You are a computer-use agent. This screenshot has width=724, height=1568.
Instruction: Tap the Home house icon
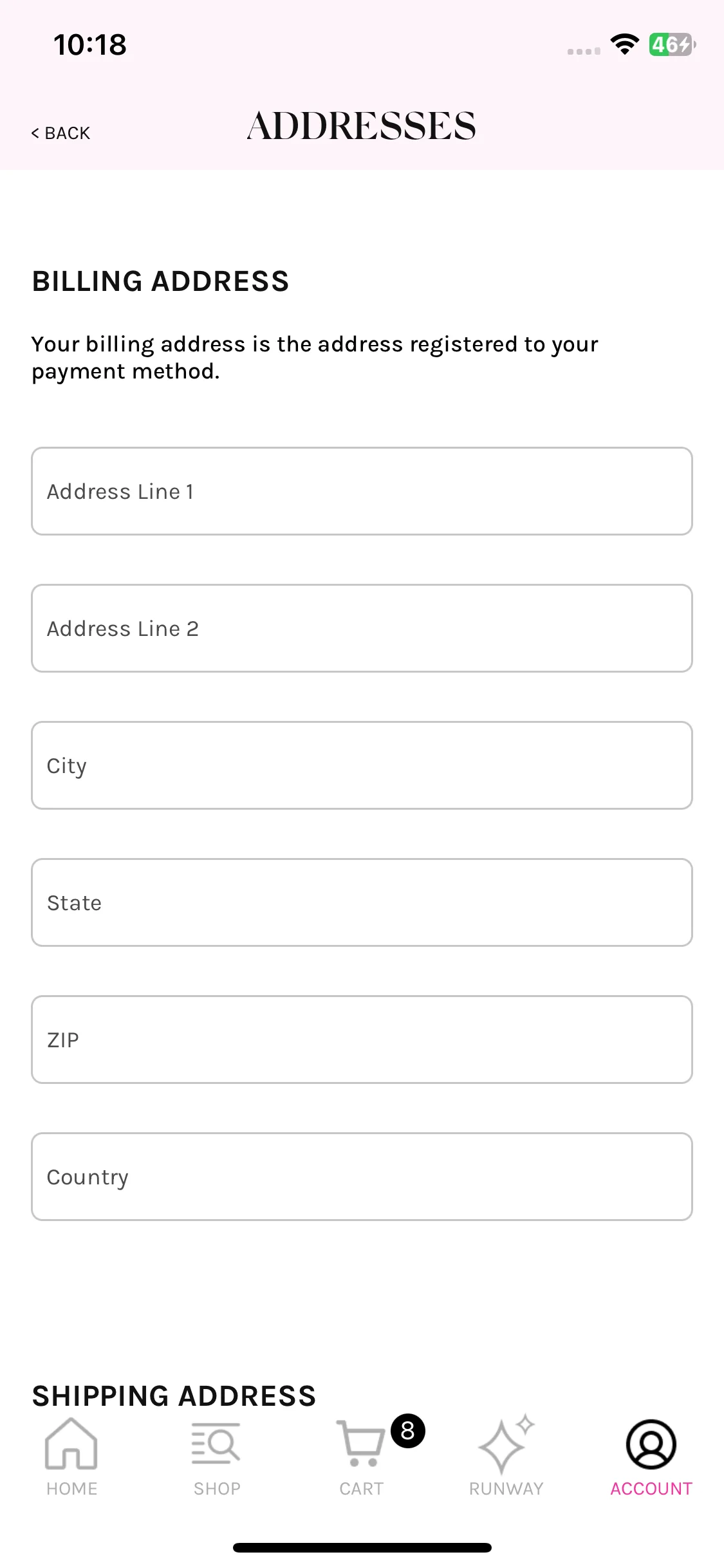coord(71,1444)
